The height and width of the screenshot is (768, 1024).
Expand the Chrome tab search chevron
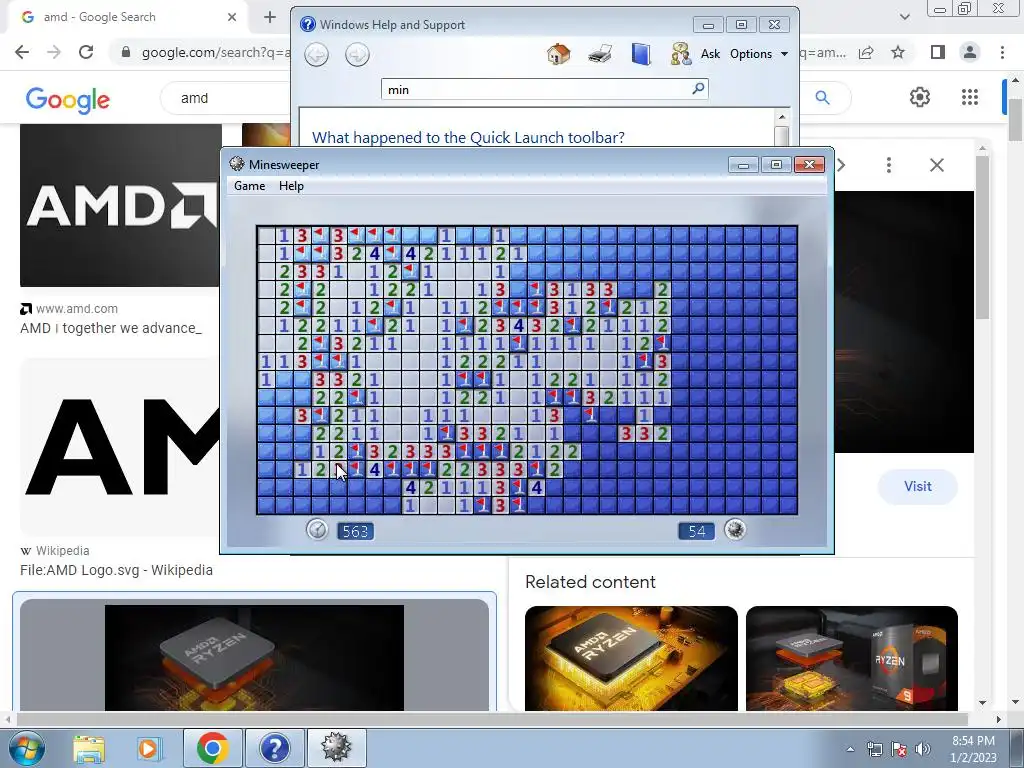[904, 17]
